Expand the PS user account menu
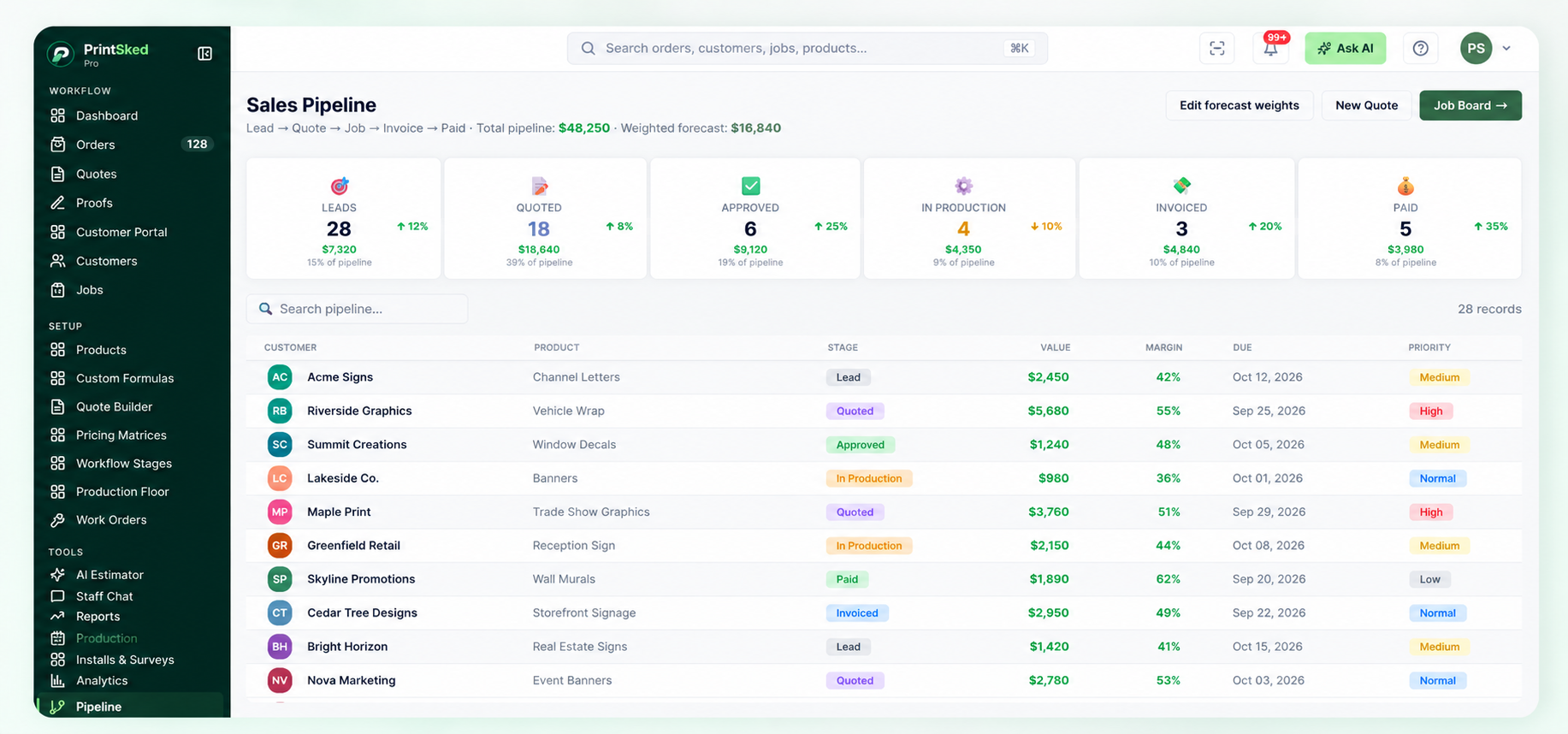Viewport: 1568px width, 734px height. (x=1486, y=49)
